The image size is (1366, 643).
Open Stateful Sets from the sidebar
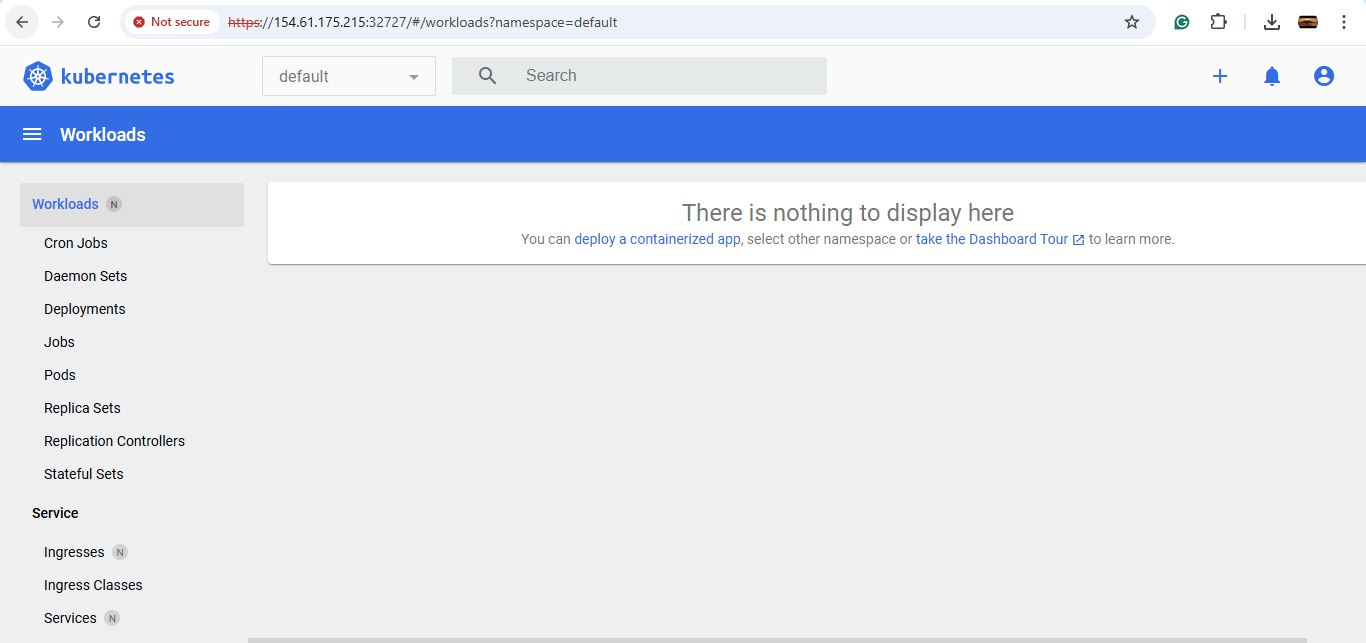(84, 474)
